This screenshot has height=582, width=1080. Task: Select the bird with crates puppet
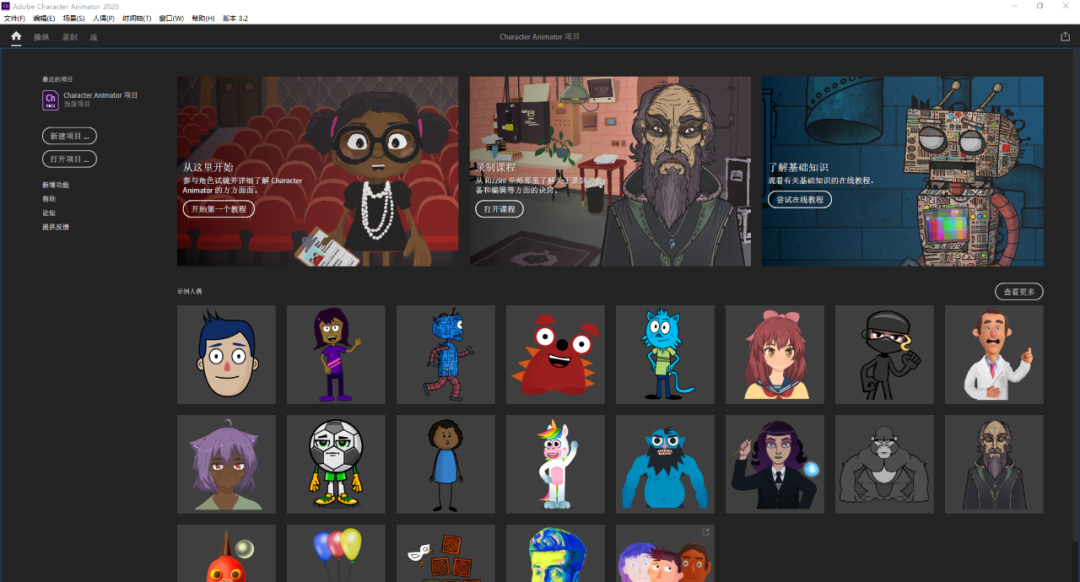pyautogui.click(x=445, y=553)
